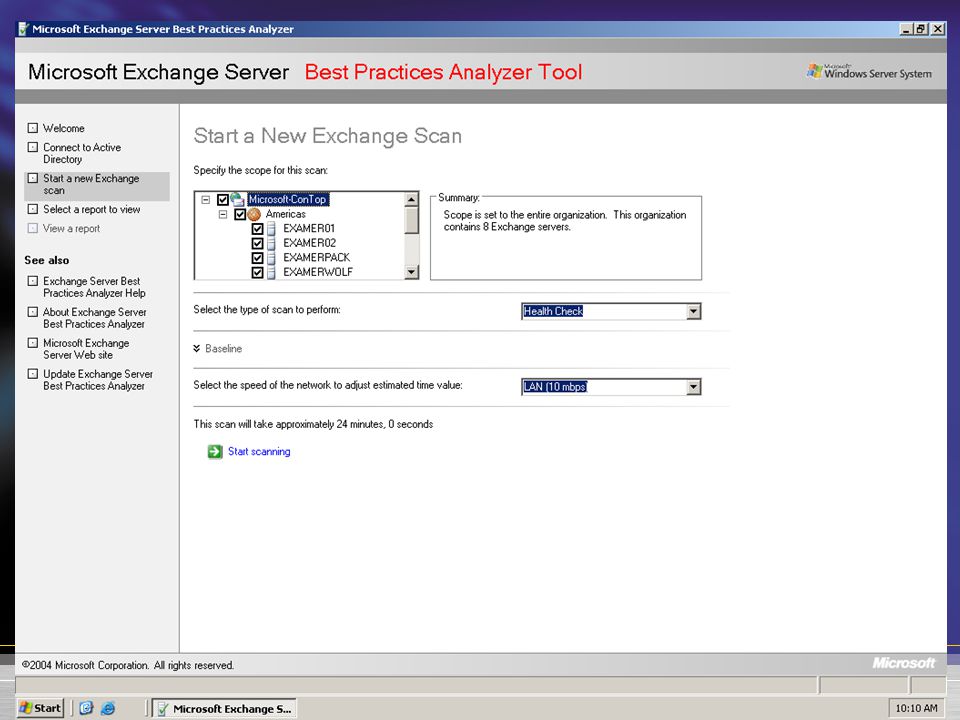
Task: Open the Windows Start menu
Action: pyautogui.click(x=40, y=708)
